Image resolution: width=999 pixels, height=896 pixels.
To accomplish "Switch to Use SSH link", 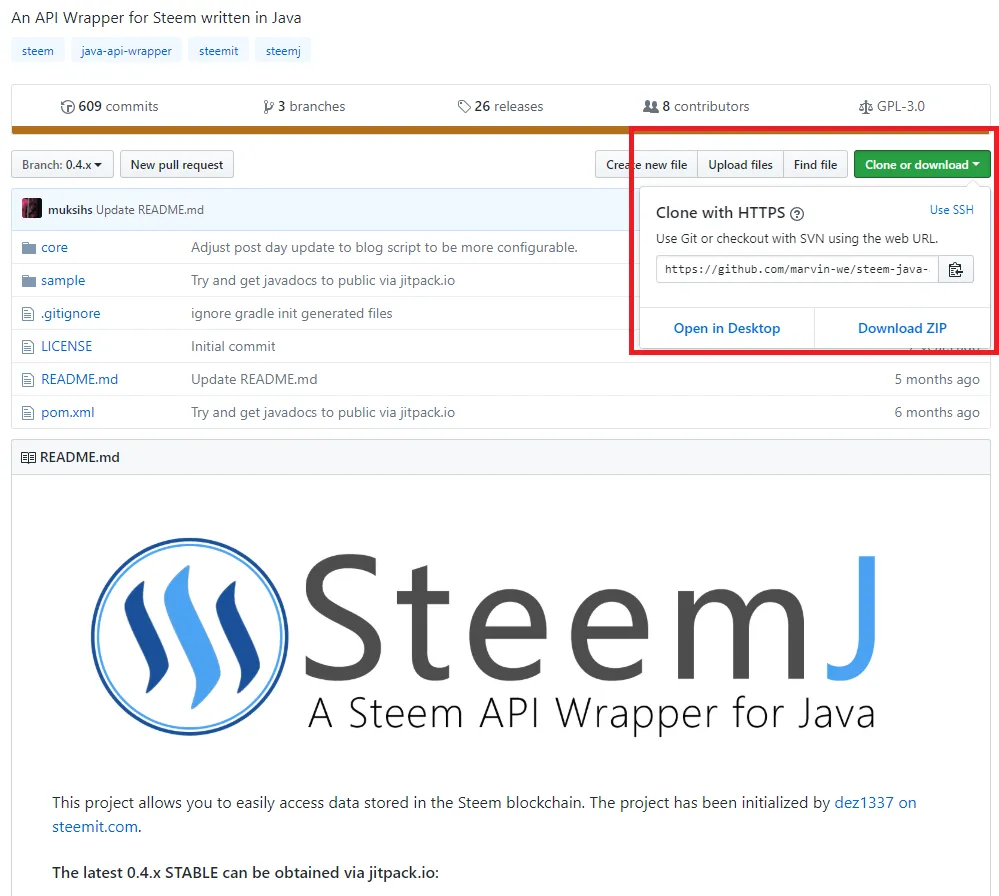I will pyautogui.click(x=951, y=210).
